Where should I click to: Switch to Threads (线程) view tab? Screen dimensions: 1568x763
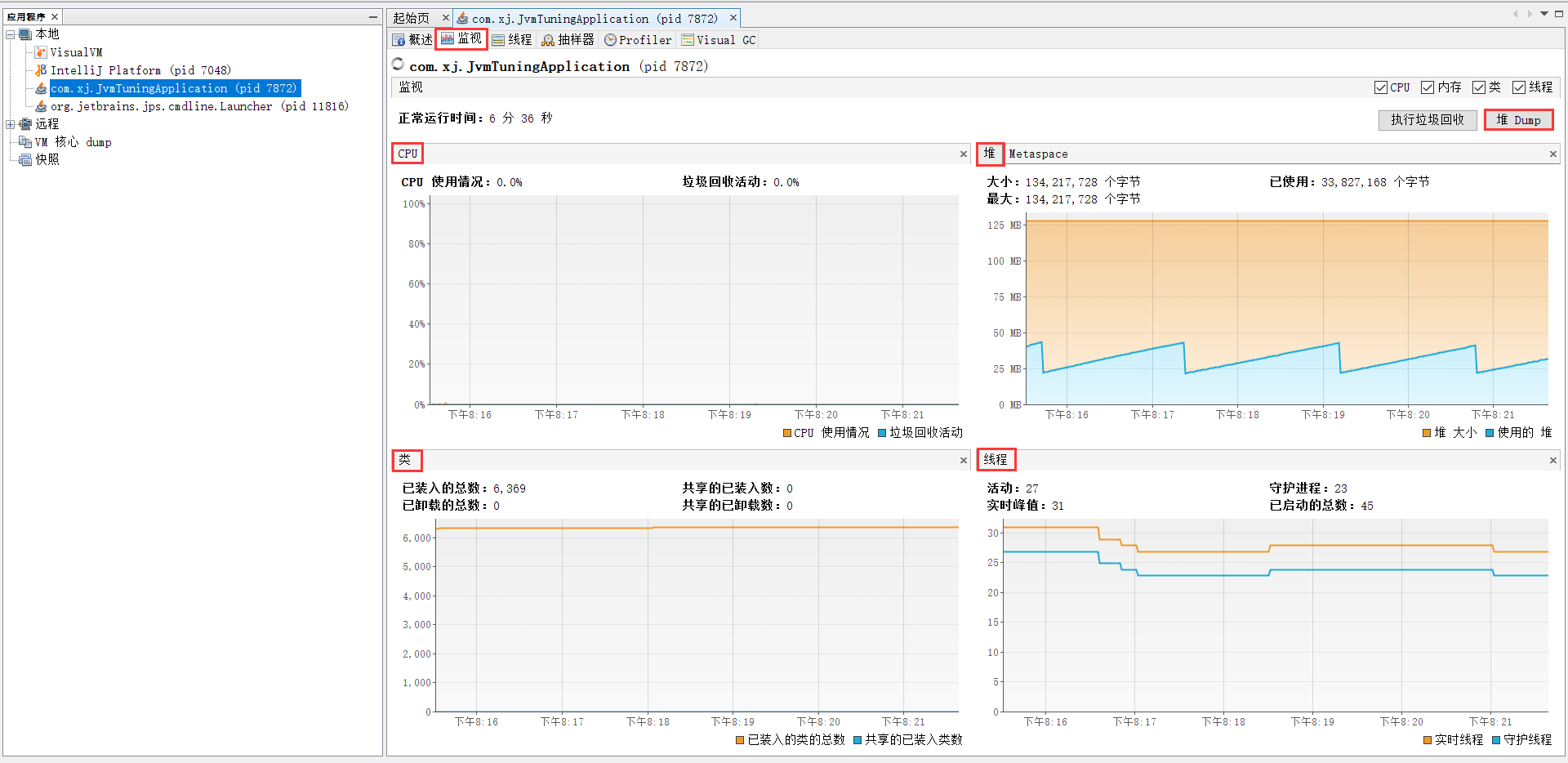tap(512, 40)
